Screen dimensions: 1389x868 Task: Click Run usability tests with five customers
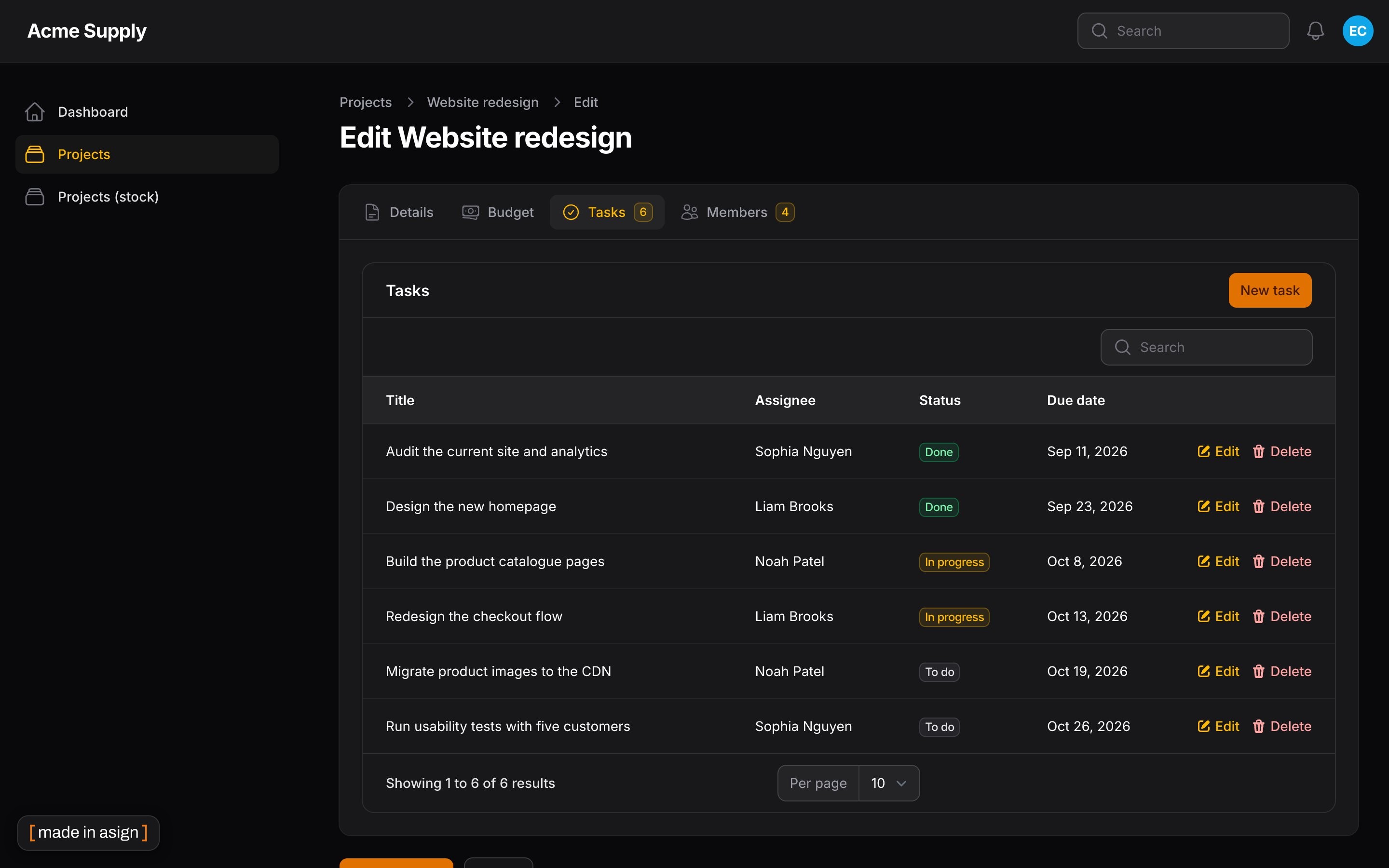coord(507,726)
